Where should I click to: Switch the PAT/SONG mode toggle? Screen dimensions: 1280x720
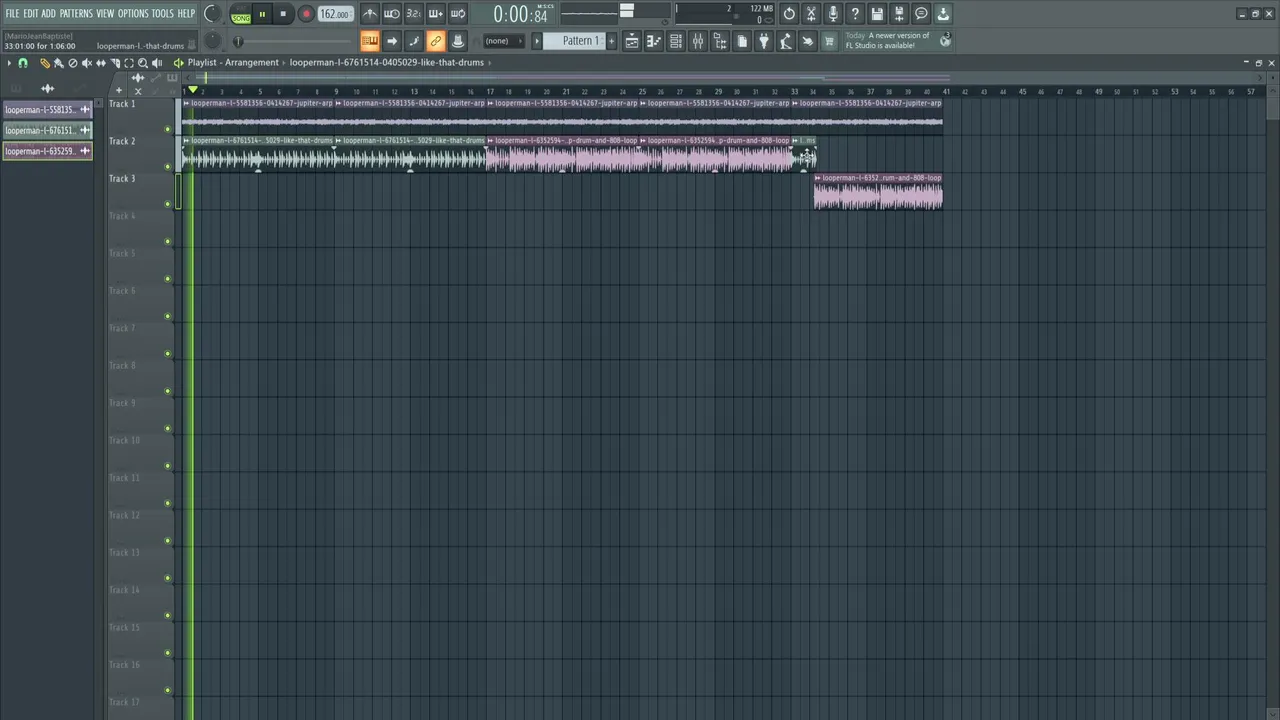(x=241, y=15)
